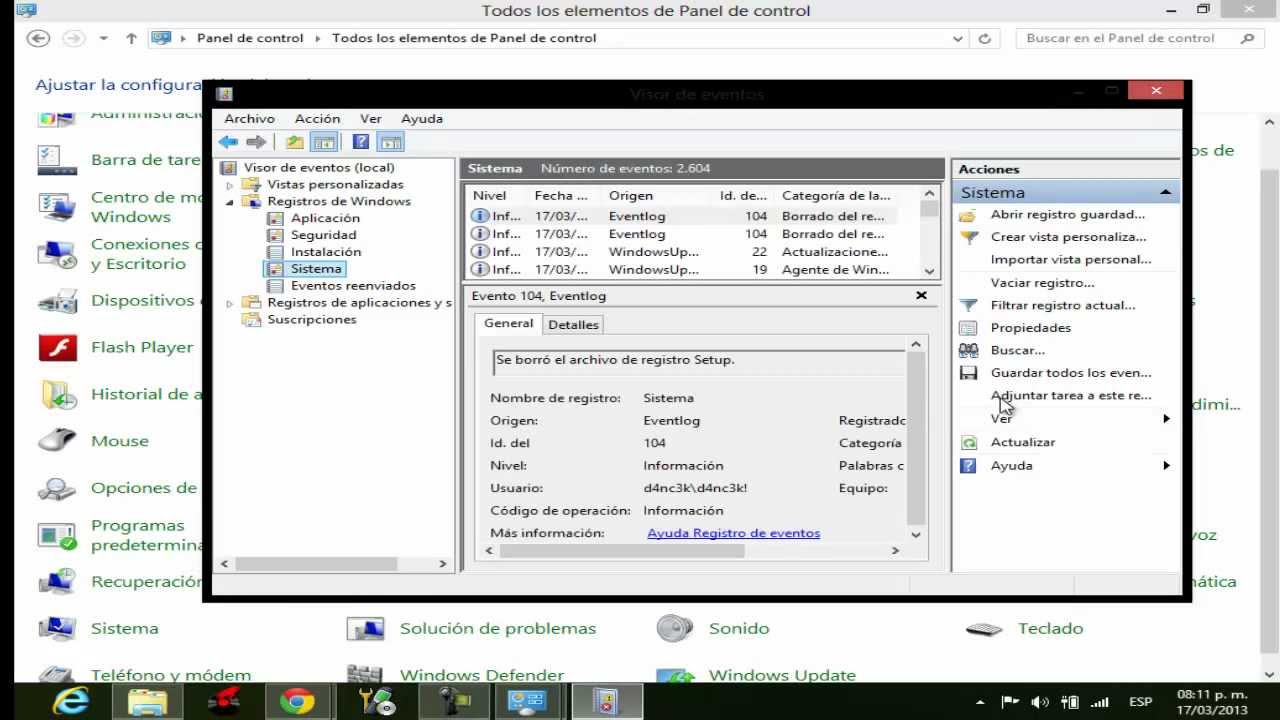Click the refresh button beside the address bar
This screenshot has width=1280, height=720.
pyautogui.click(x=984, y=38)
